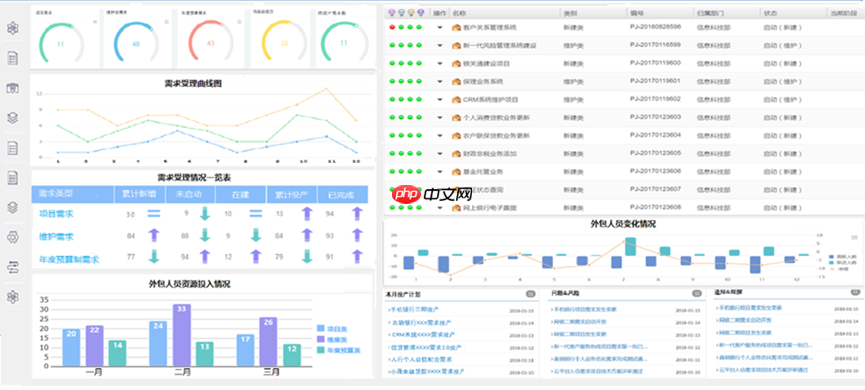This screenshot has width=865, height=390.
Task: Click the count badge beside 本月投产计划
Action: pos(531,293)
